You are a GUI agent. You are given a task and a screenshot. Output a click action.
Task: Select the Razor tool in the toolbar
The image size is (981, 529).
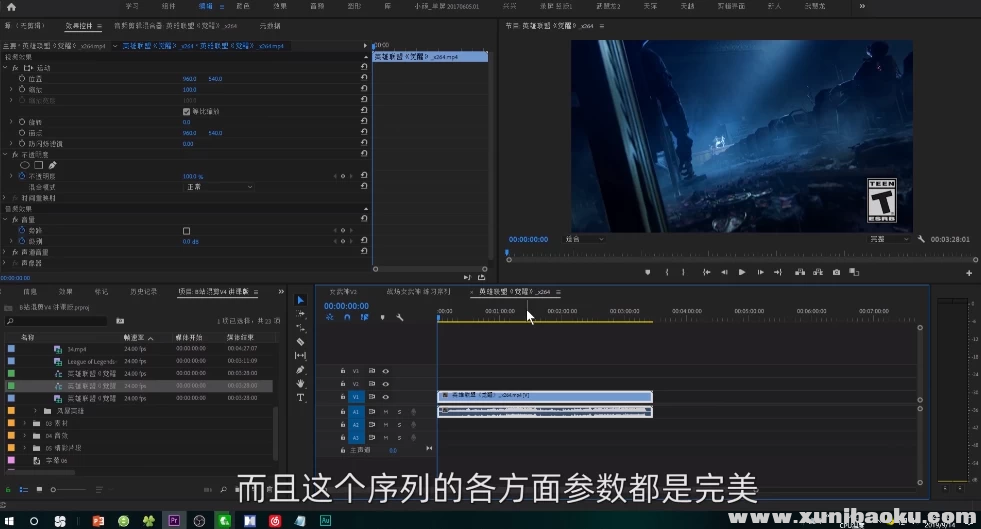coord(300,341)
